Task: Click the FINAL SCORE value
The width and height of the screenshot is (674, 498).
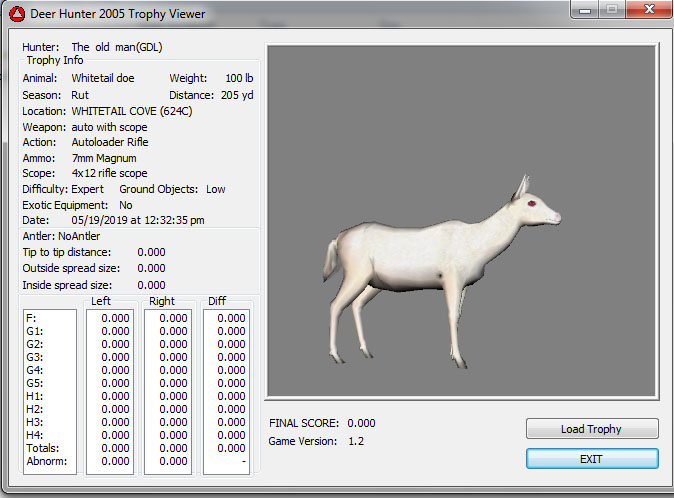Action: [x=361, y=423]
